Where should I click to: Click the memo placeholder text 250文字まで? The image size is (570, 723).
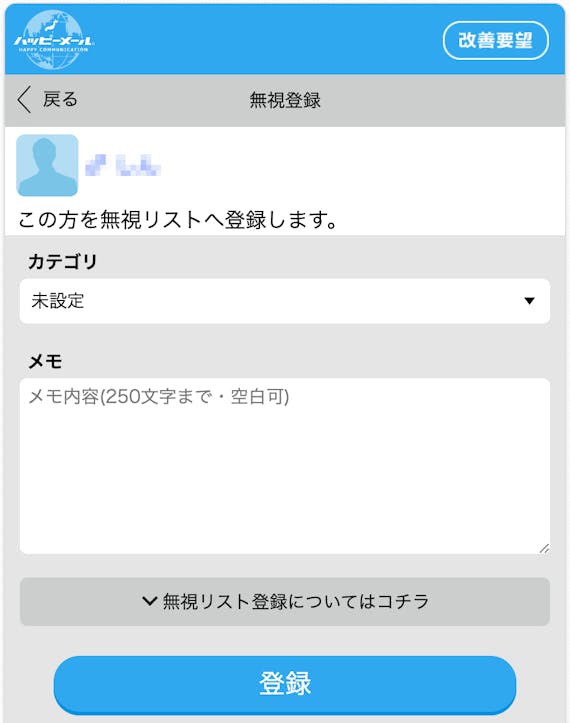[x=159, y=397]
